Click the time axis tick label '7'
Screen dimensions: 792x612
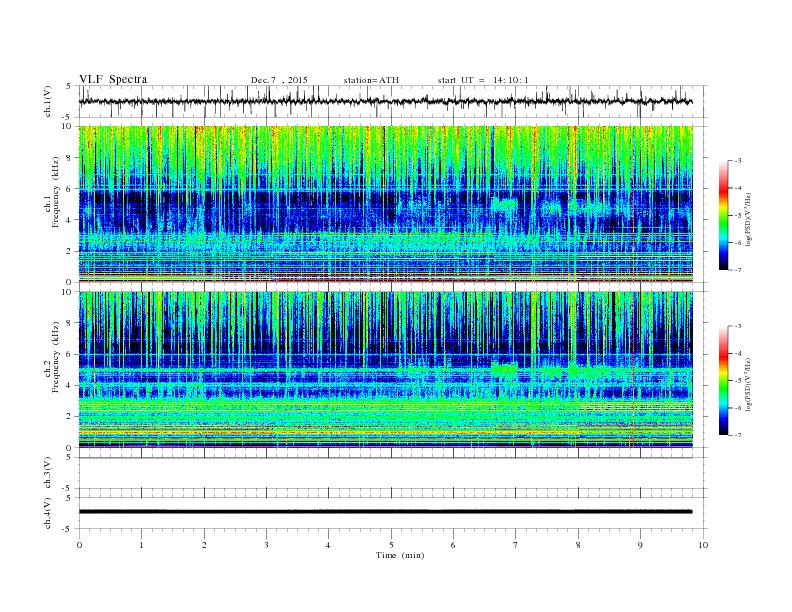click(x=516, y=545)
